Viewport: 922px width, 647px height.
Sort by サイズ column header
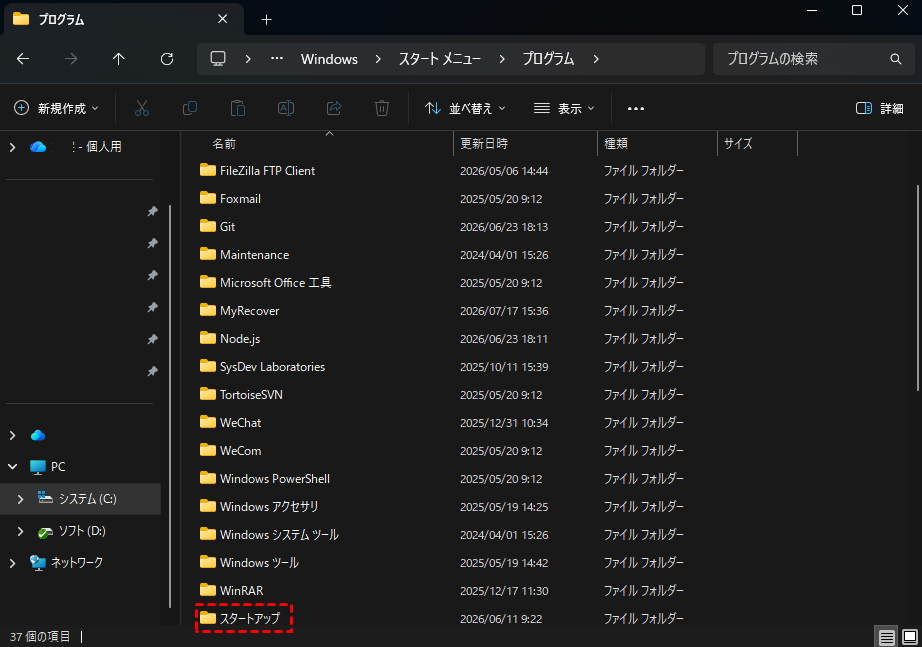[x=738, y=144]
